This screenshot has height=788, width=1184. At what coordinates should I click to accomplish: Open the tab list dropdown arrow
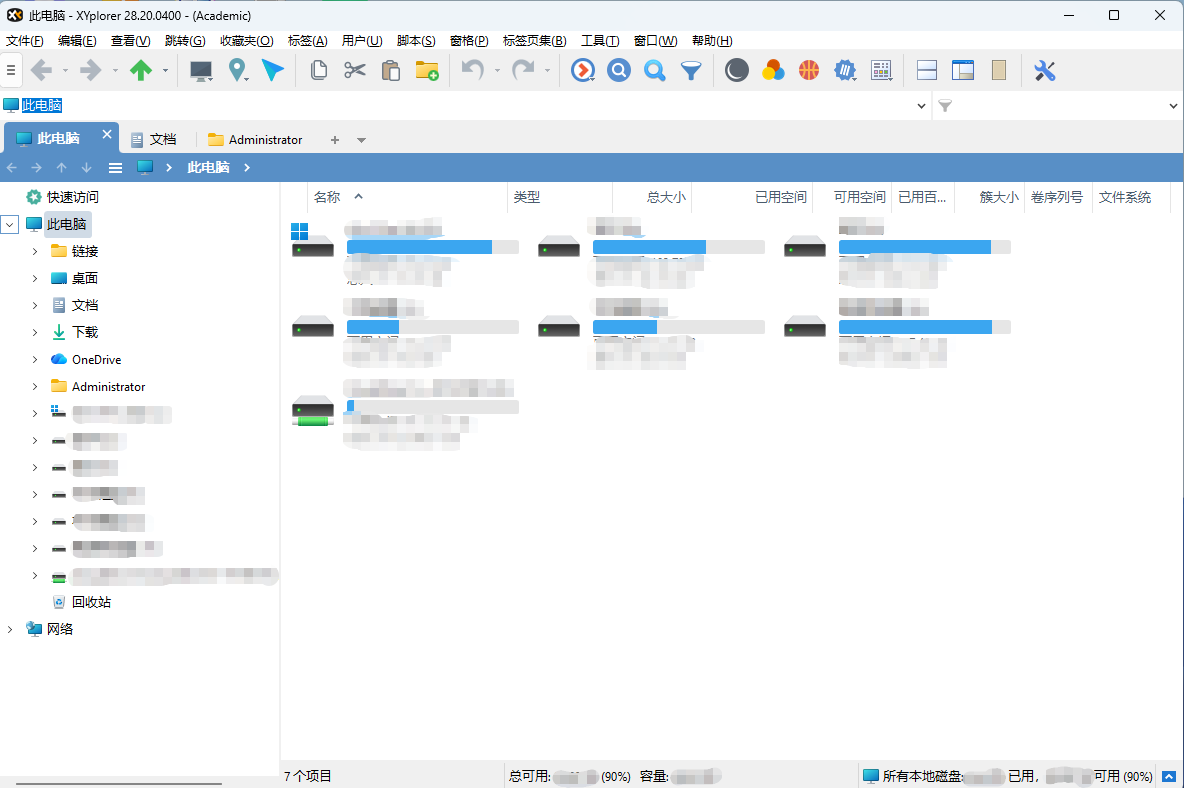pyautogui.click(x=362, y=140)
